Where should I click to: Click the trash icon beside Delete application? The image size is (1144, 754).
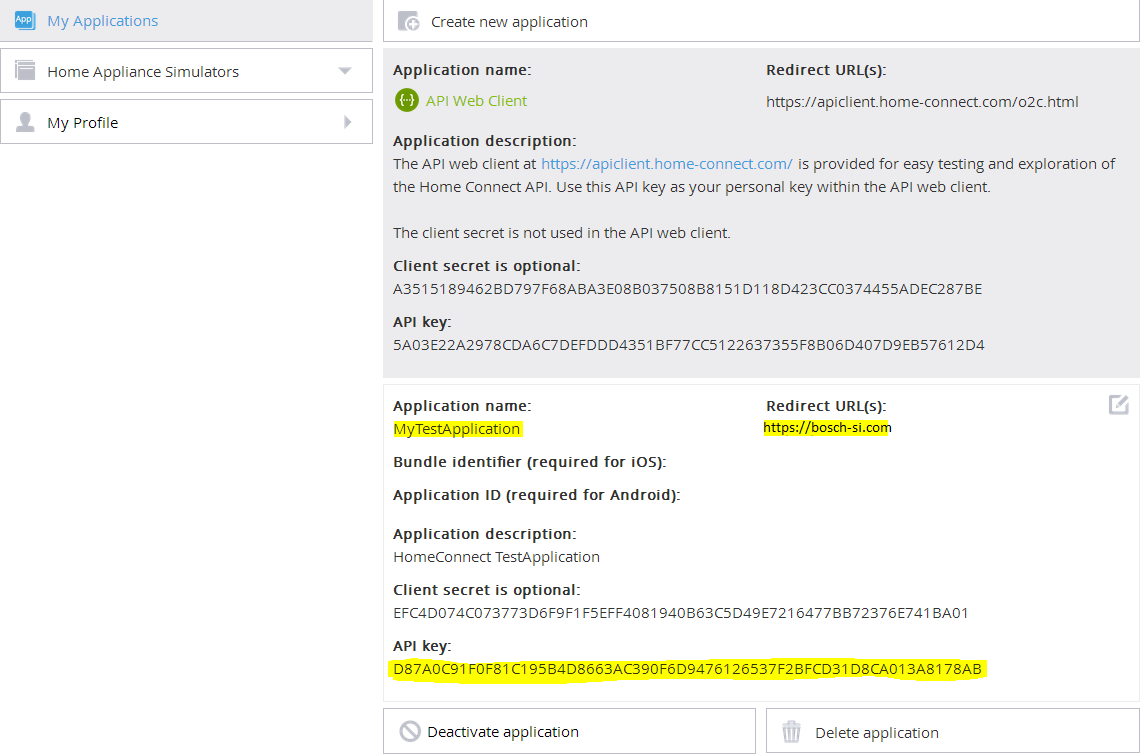pos(792,731)
